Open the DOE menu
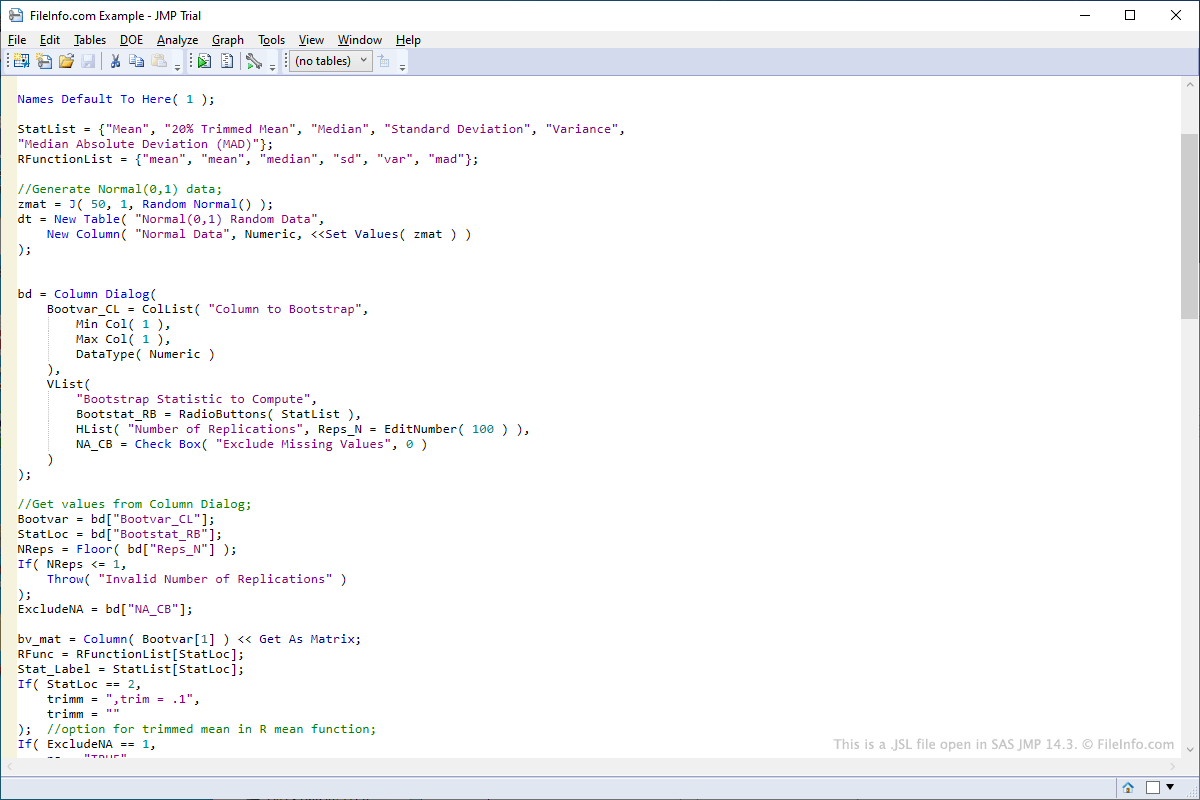The height and width of the screenshot is (800, 1200). click(131, 40)
